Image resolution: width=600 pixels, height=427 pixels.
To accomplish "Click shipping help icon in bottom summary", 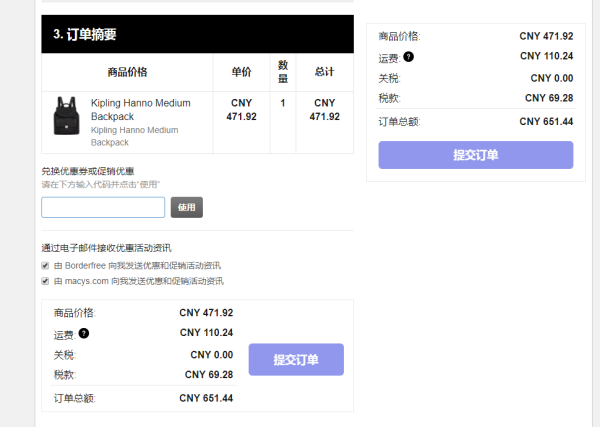I will point(84,333).
